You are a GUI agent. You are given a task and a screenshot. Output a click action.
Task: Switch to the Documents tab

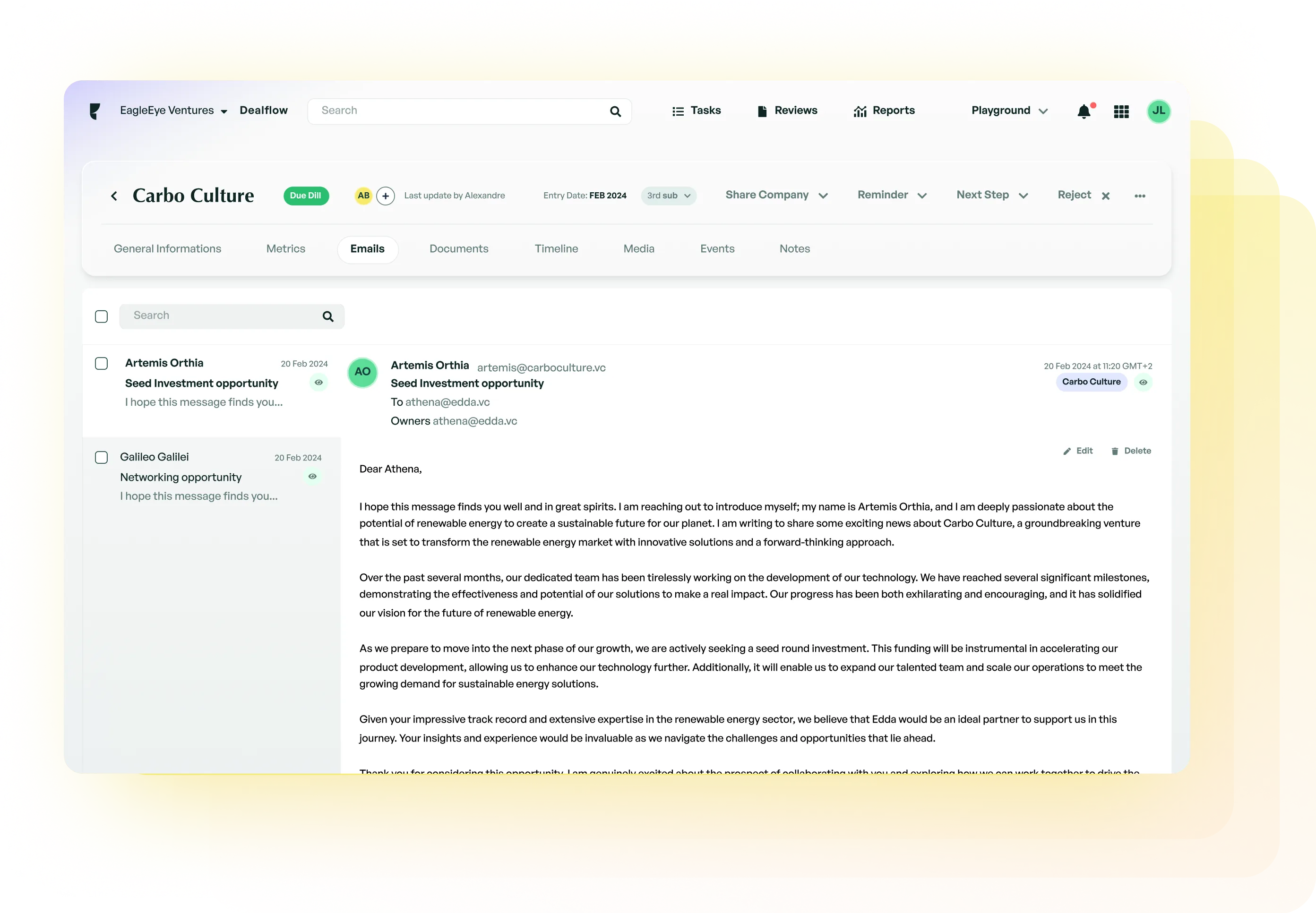[x=458, y=249]
